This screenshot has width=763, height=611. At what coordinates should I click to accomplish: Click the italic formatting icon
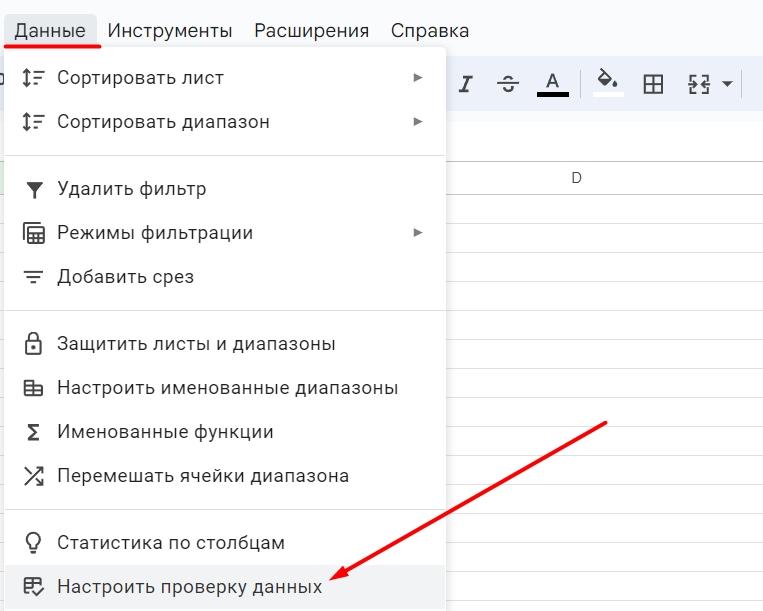[465, 85]
